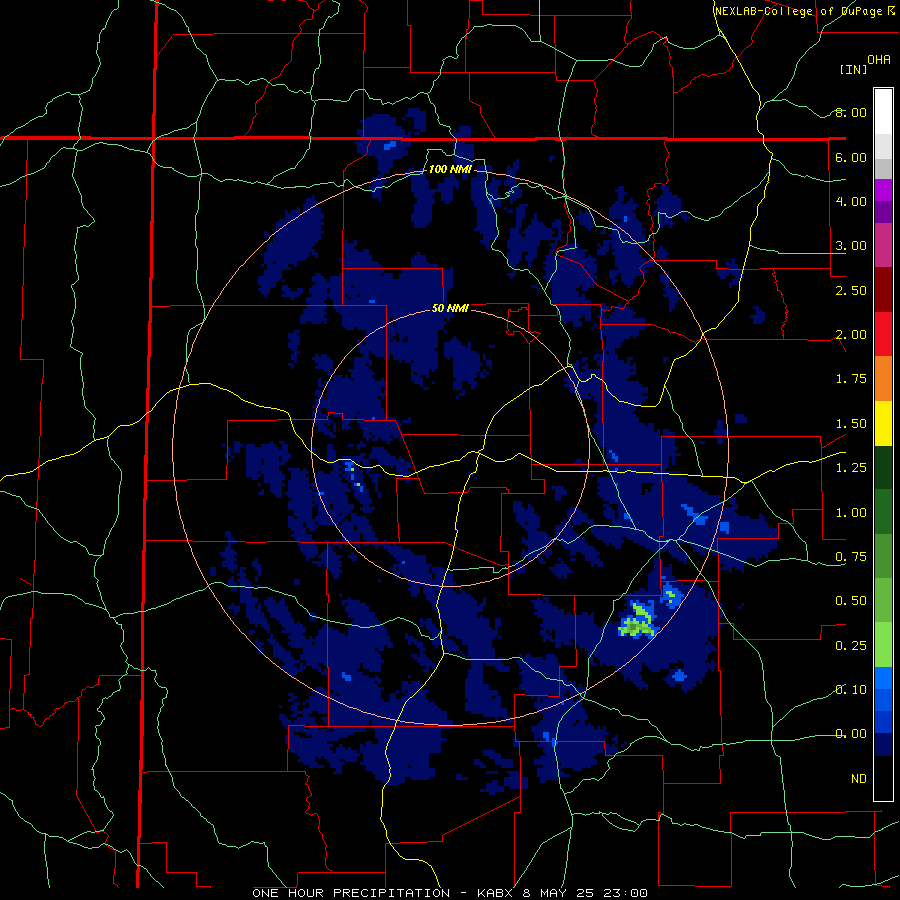900x900 pixels.
Task: Click the ND no-data legend label
Action: (x=859, y=779)
